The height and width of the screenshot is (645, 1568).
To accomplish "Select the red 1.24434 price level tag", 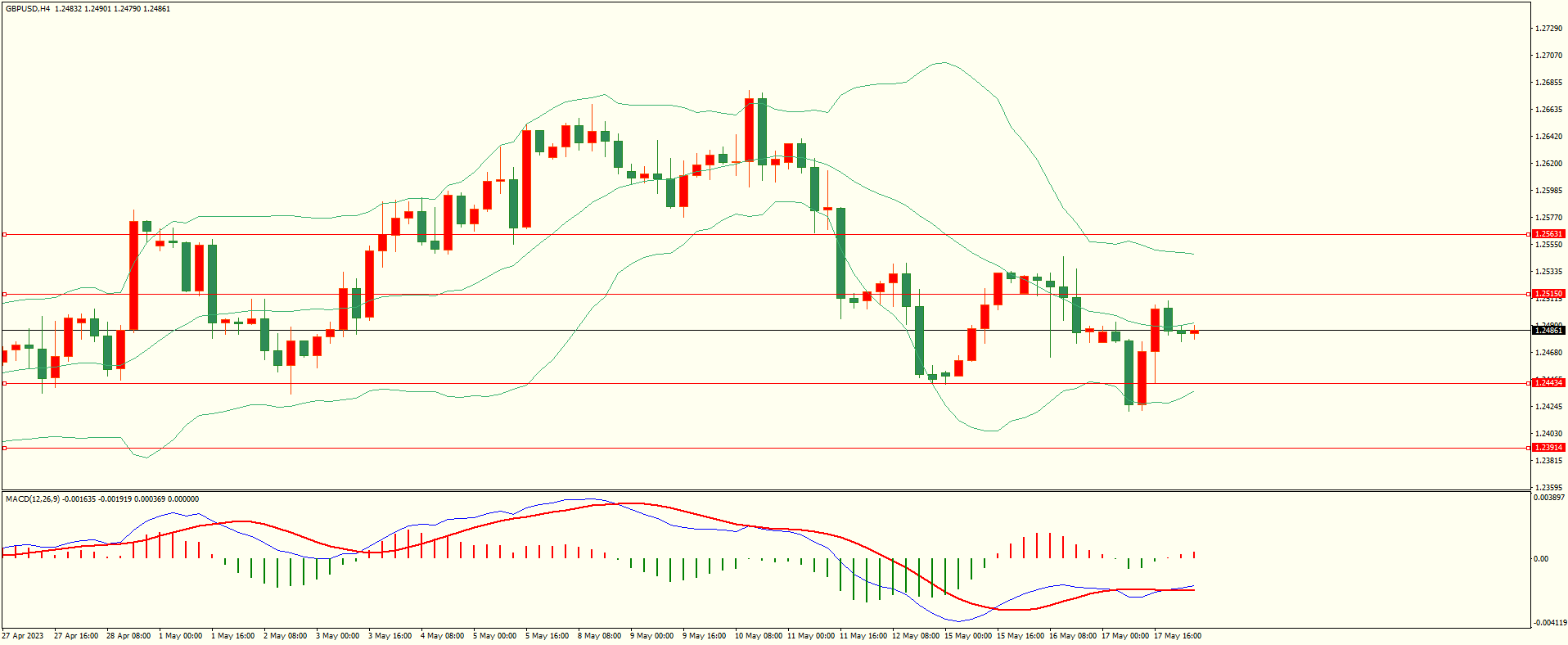I will point(1548,383).
